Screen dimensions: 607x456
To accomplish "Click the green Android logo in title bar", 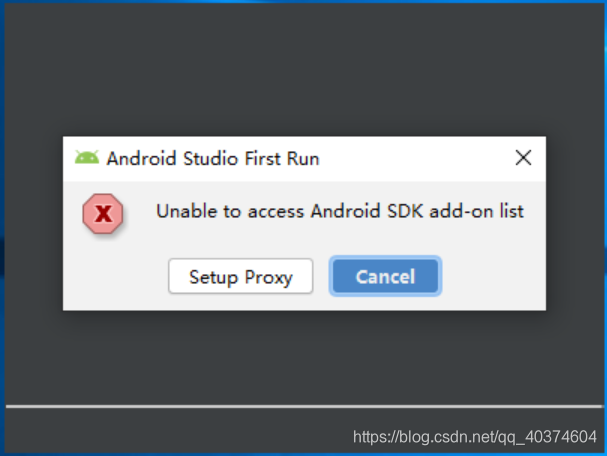I will pyautogui.click(x=87, y=158).
